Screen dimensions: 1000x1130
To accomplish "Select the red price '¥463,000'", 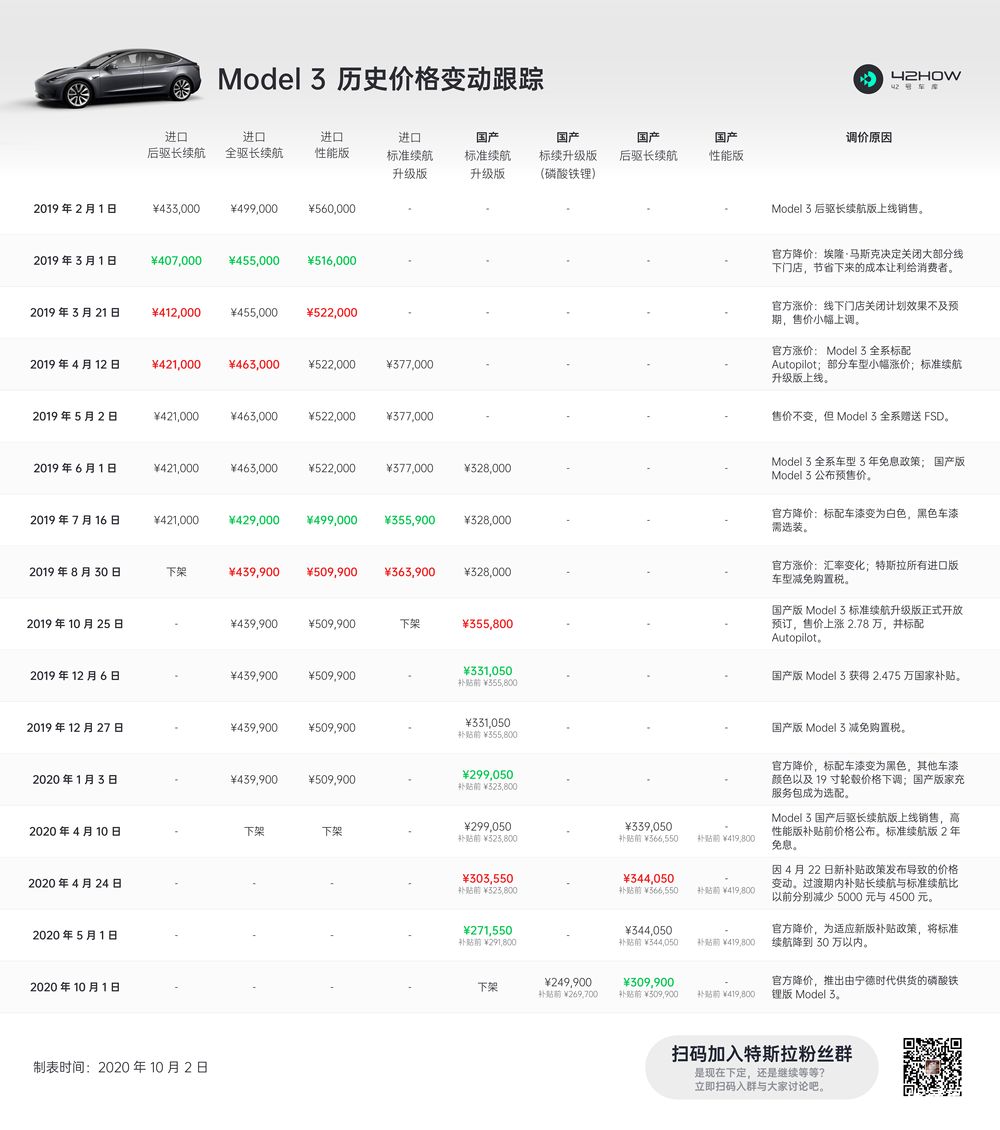I will [x=254, y=365].
